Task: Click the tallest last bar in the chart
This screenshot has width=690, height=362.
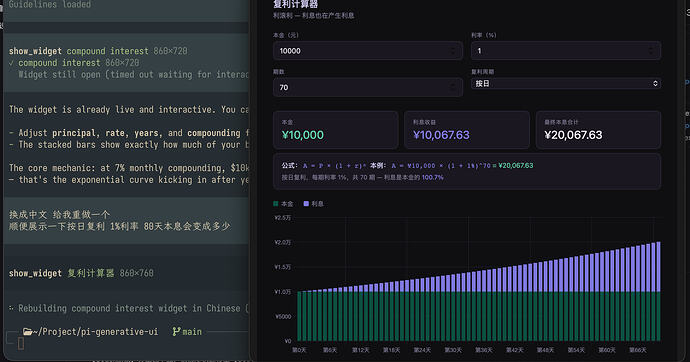Action: 659,291
